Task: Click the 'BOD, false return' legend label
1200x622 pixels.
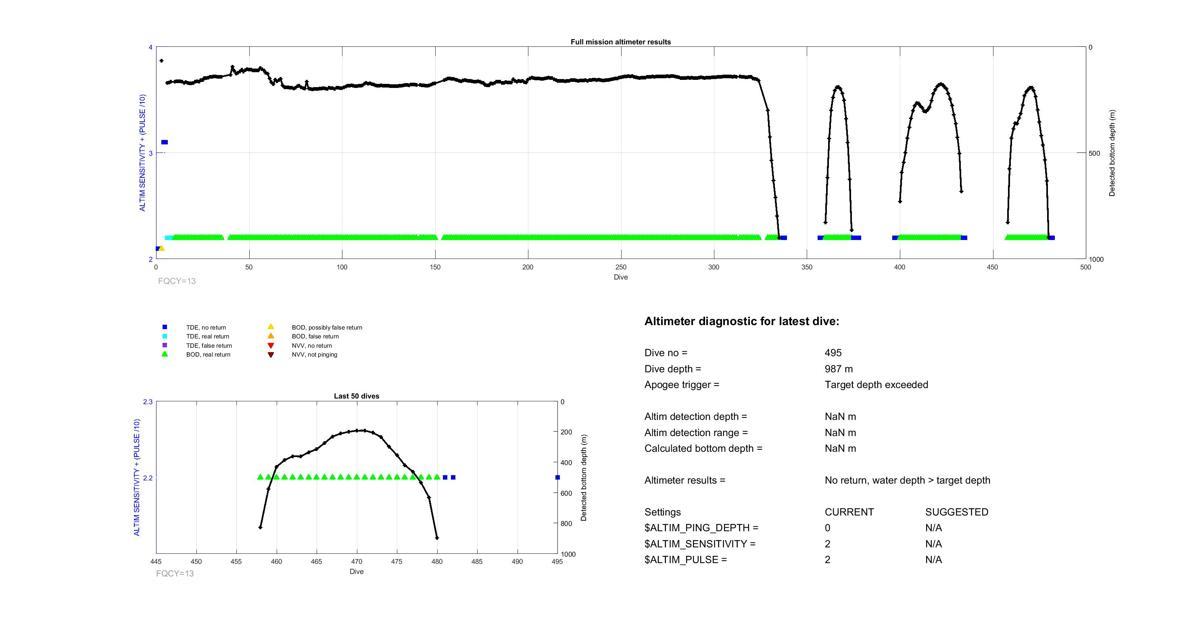Action: click(x=316, y=336)
